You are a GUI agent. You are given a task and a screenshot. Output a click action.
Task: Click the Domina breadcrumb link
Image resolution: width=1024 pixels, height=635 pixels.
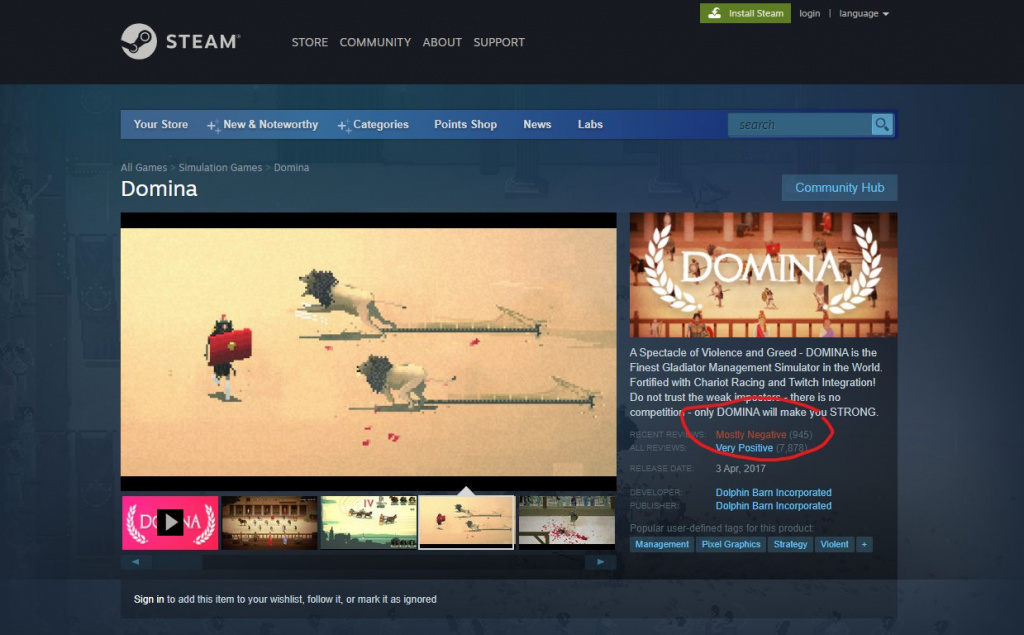[x=291, y=167]
